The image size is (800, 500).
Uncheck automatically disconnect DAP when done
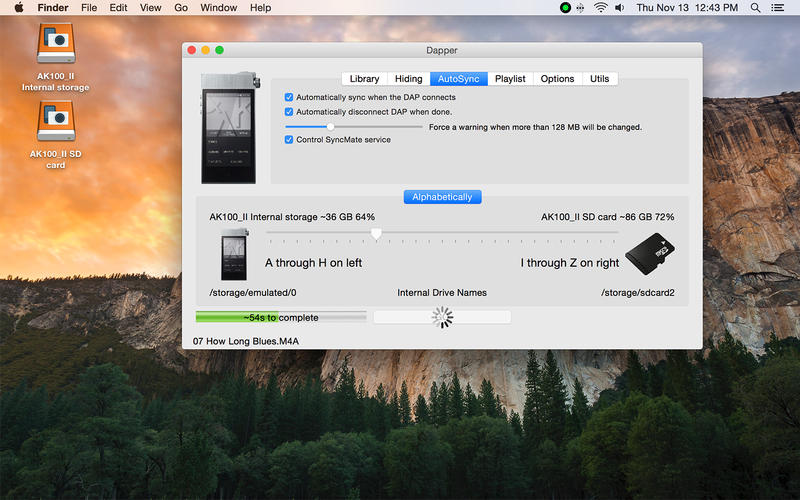[289, 112]
